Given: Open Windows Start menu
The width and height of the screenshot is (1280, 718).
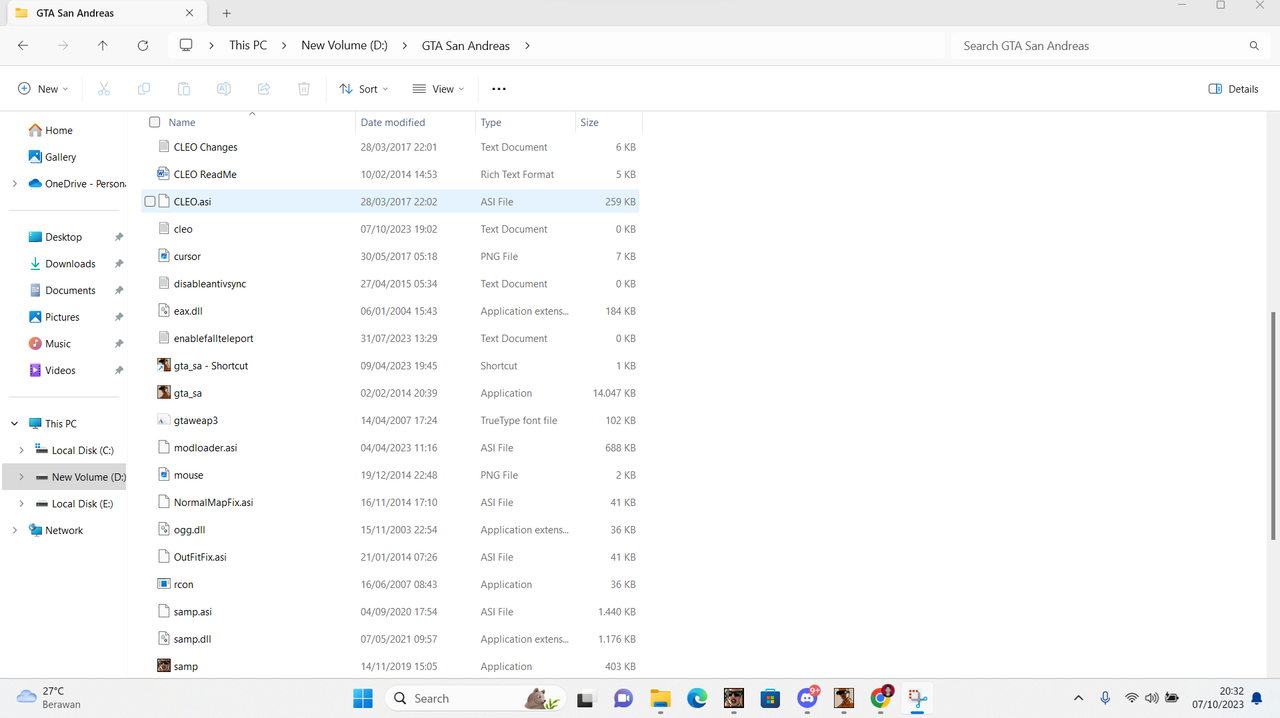Looking at the screenshot, I should click(362, 698).
